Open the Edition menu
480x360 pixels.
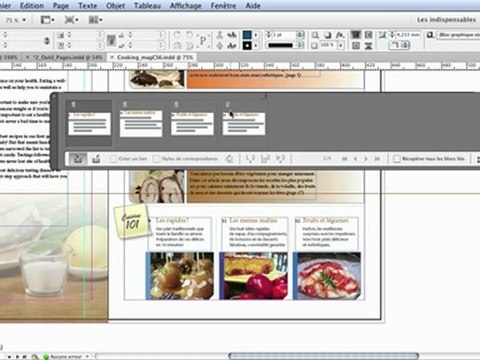tap(32, 6)
